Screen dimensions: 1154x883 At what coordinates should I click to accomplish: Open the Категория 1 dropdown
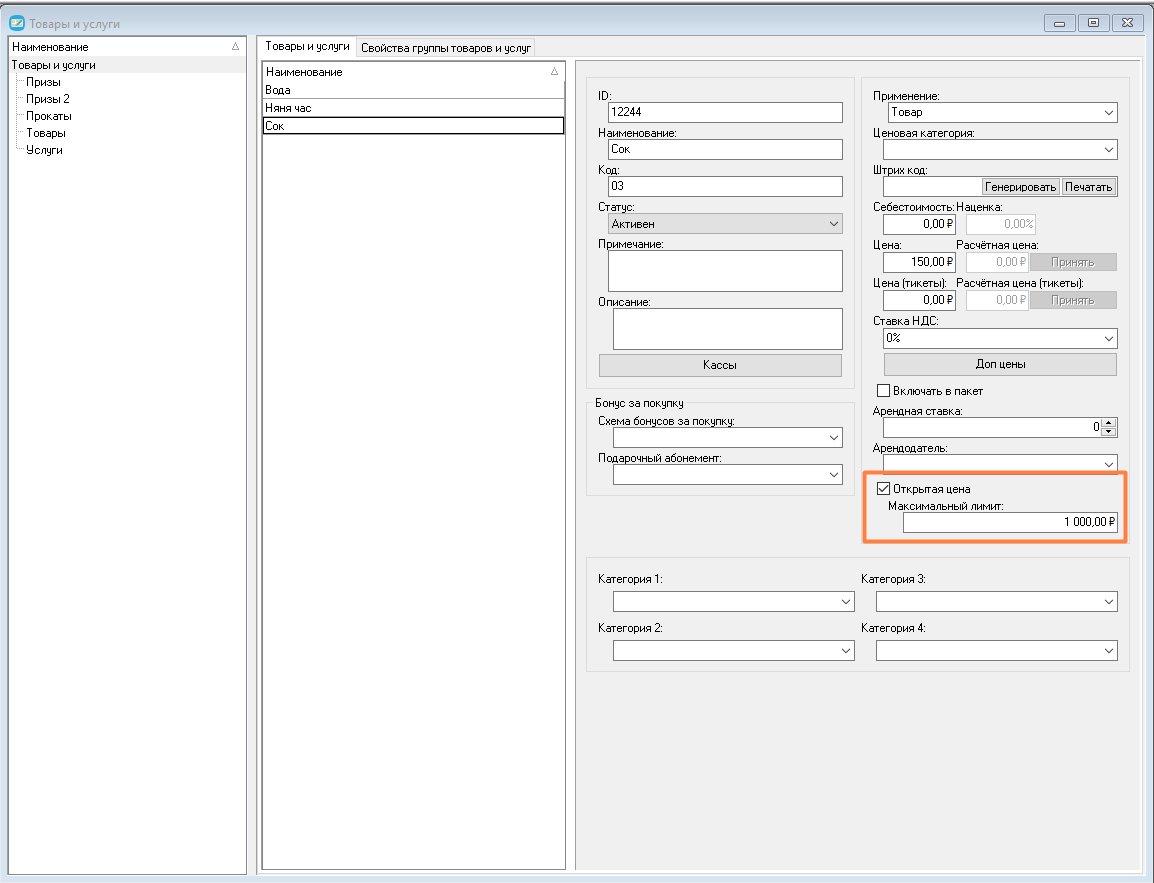pyautogui.click(x=734, y=602)
